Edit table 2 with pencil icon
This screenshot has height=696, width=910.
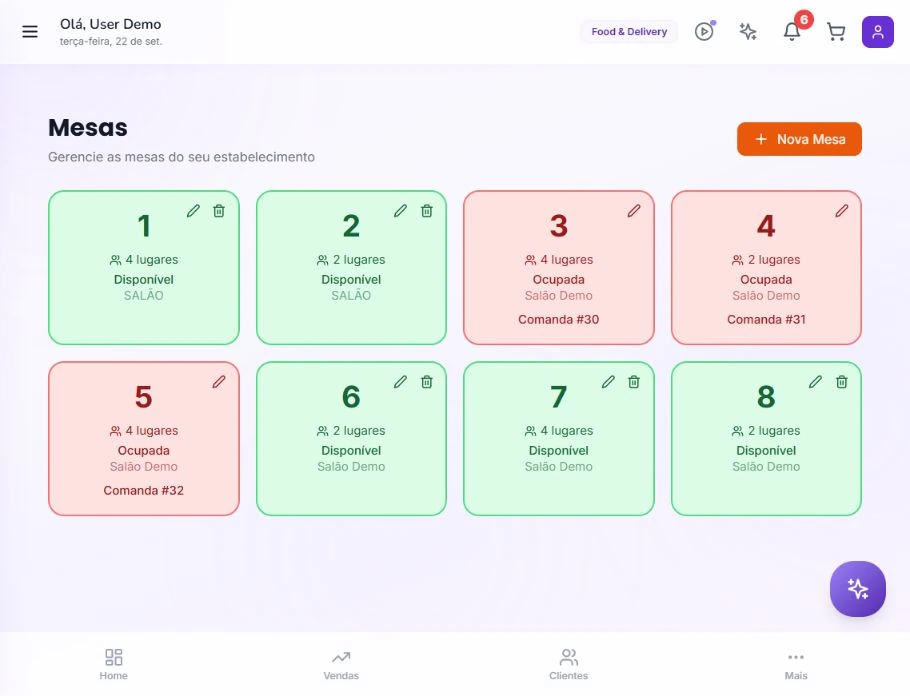(400, 211)
